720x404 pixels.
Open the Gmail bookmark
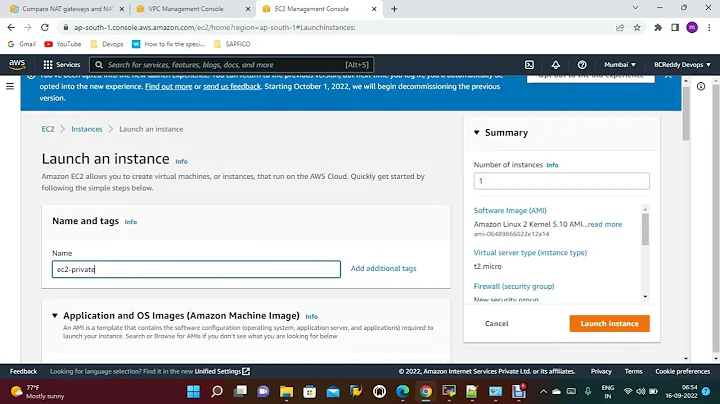pos(22,44)
